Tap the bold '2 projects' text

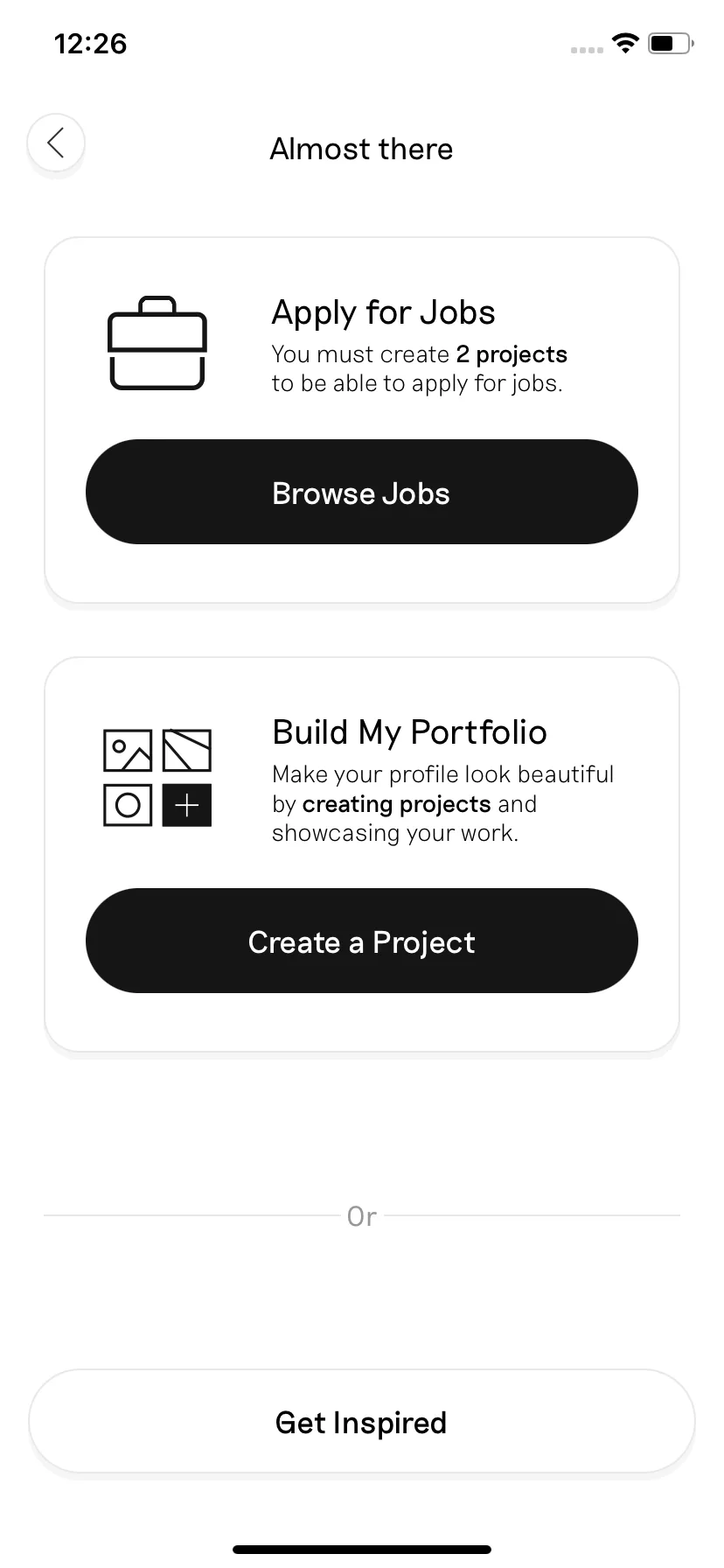pos(512,354)
